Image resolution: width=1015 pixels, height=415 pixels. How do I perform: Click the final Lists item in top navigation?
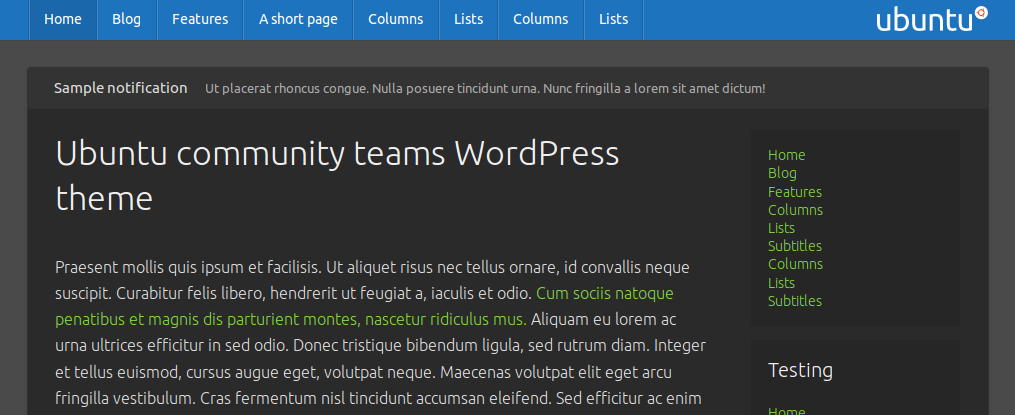click(x=614, y=19)
